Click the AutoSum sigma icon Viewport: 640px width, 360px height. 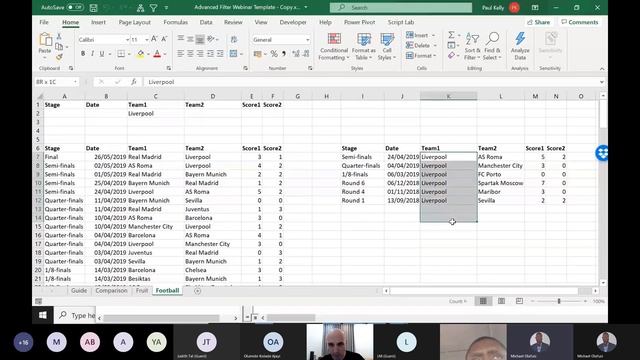tap(451, 35)
